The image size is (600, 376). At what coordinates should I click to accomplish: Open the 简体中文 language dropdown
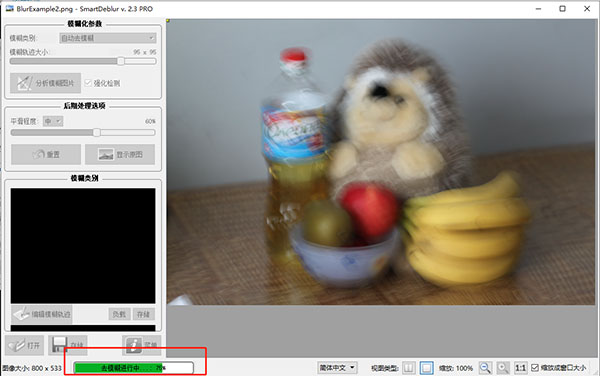(x=337, y=368)
